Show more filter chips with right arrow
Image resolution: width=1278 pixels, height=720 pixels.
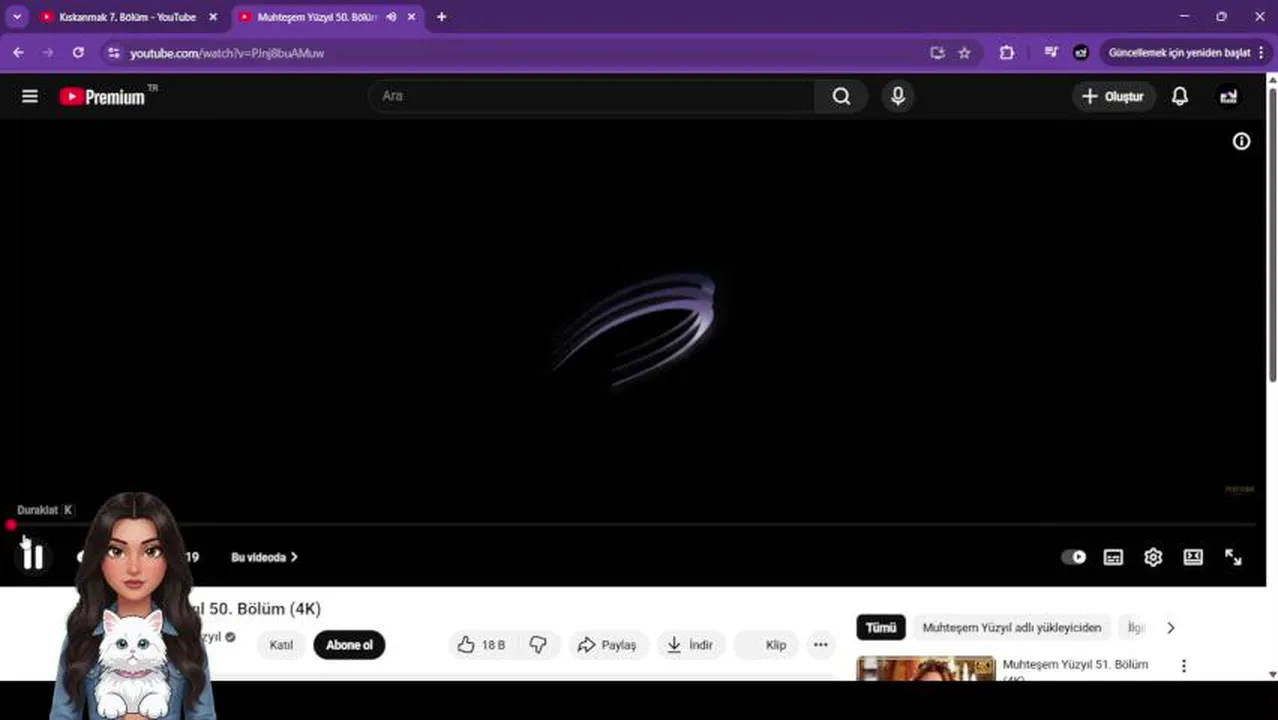click(1170, 628)
